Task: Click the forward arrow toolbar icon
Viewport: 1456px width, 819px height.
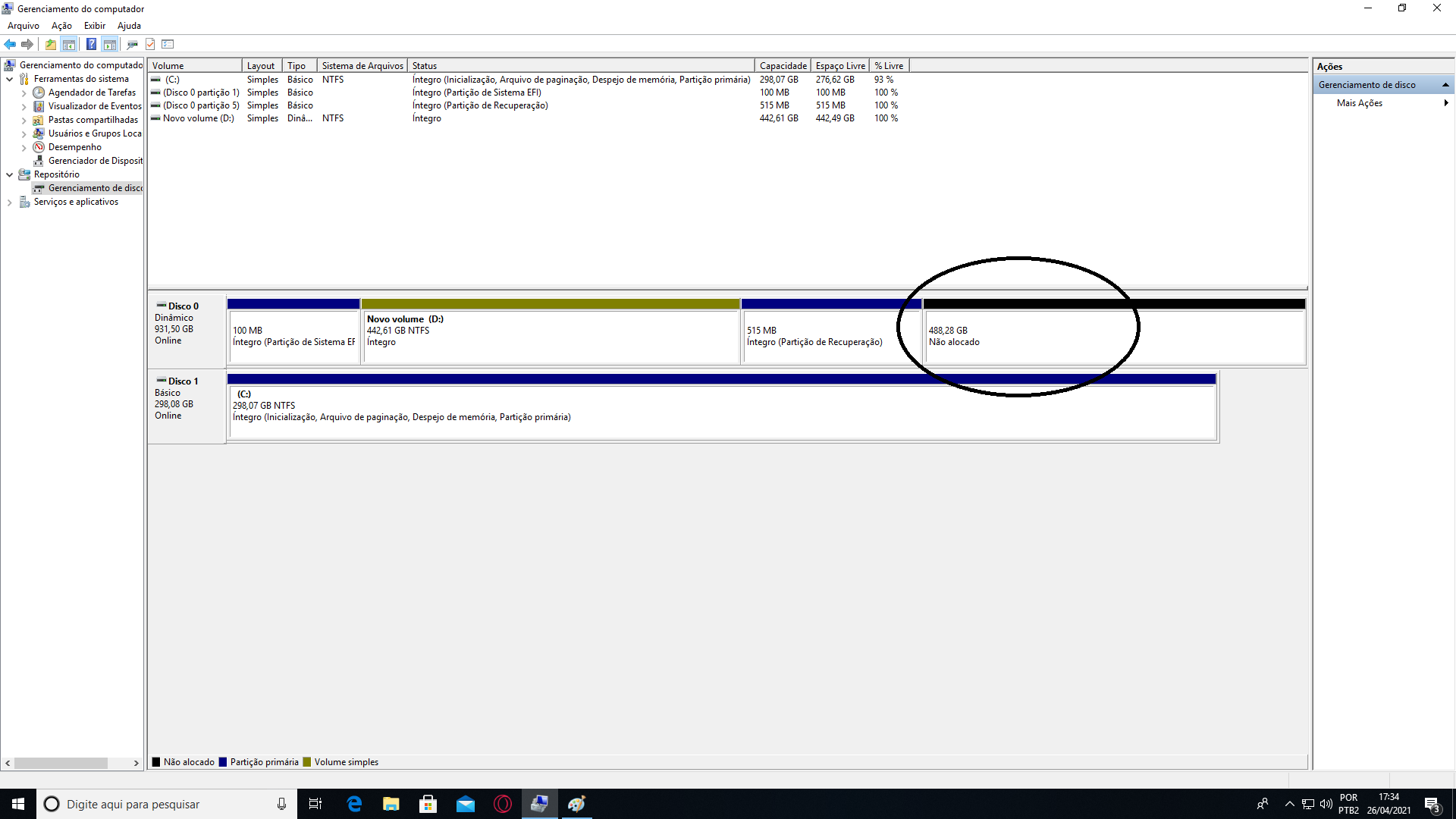Action: [27, 44]
